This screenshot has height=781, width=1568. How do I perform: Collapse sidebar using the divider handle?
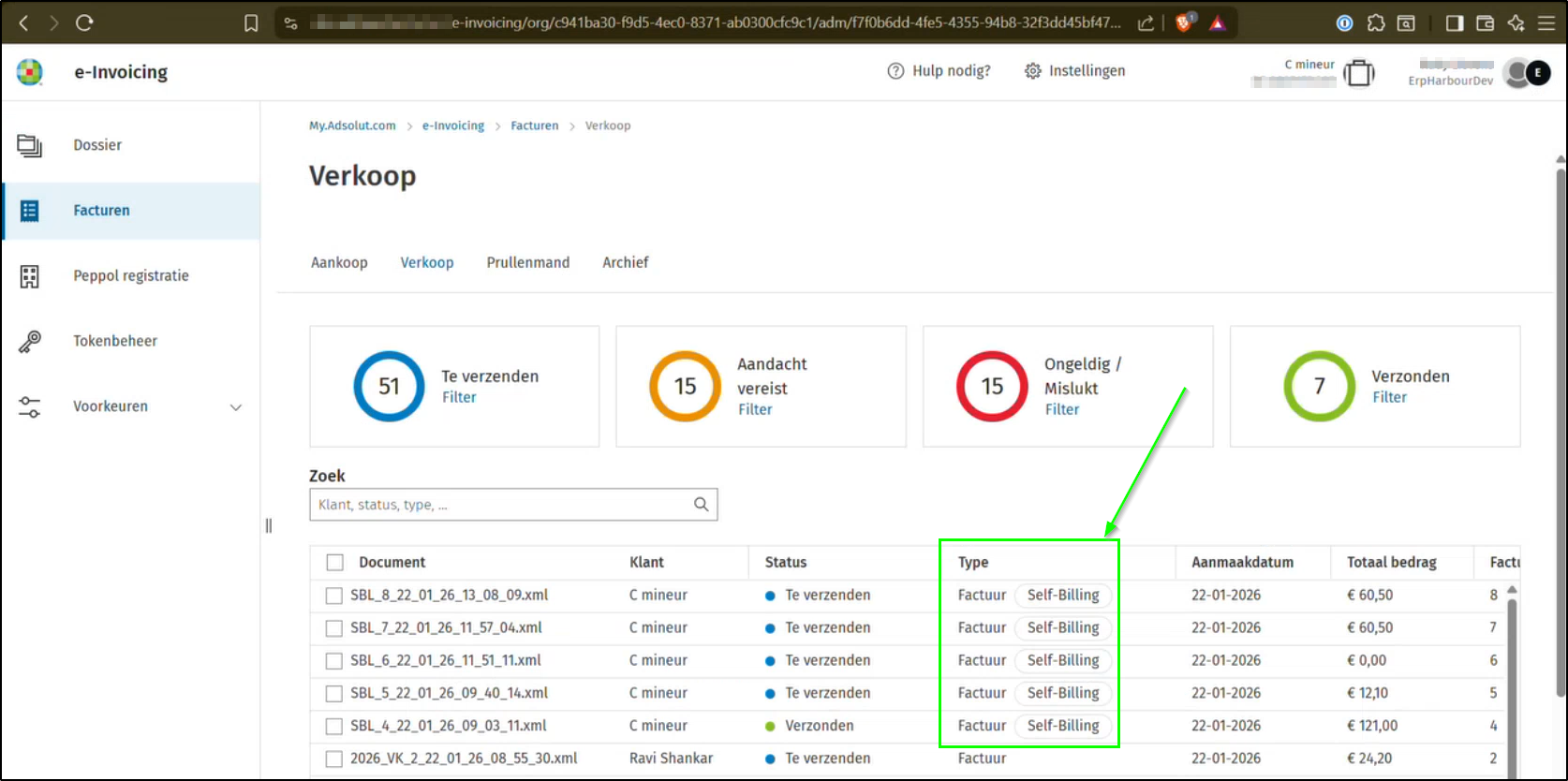[x=269, y=526]
